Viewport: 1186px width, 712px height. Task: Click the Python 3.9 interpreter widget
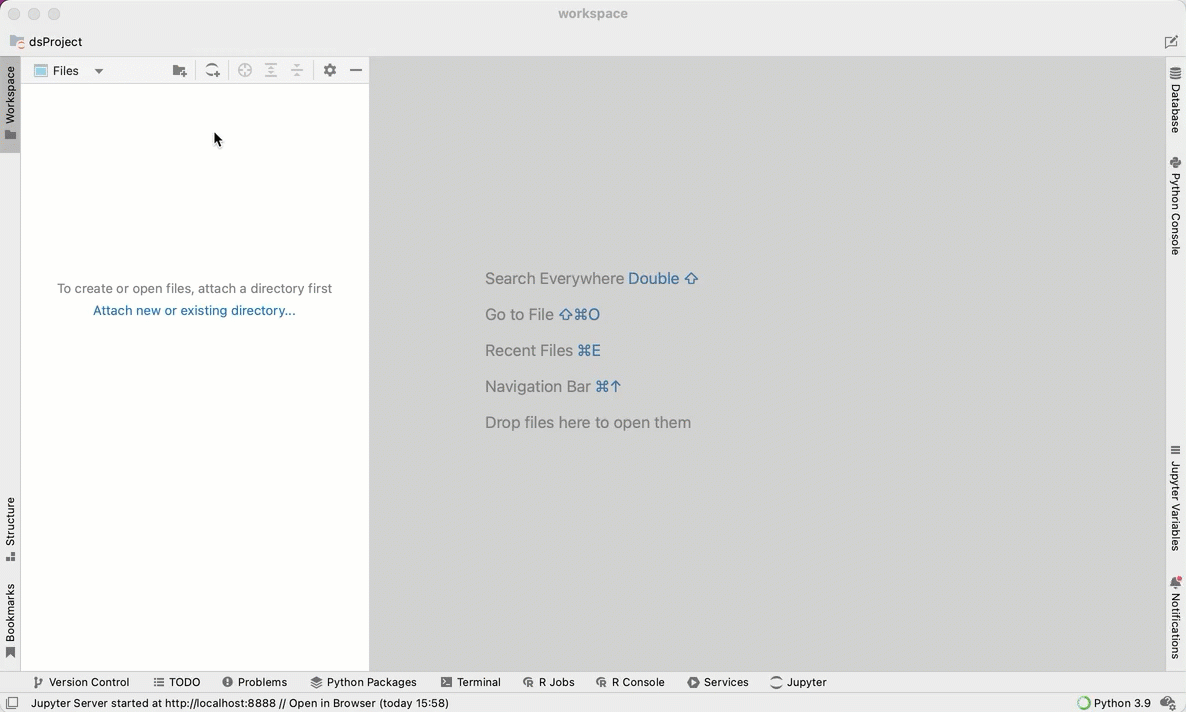1114,703
